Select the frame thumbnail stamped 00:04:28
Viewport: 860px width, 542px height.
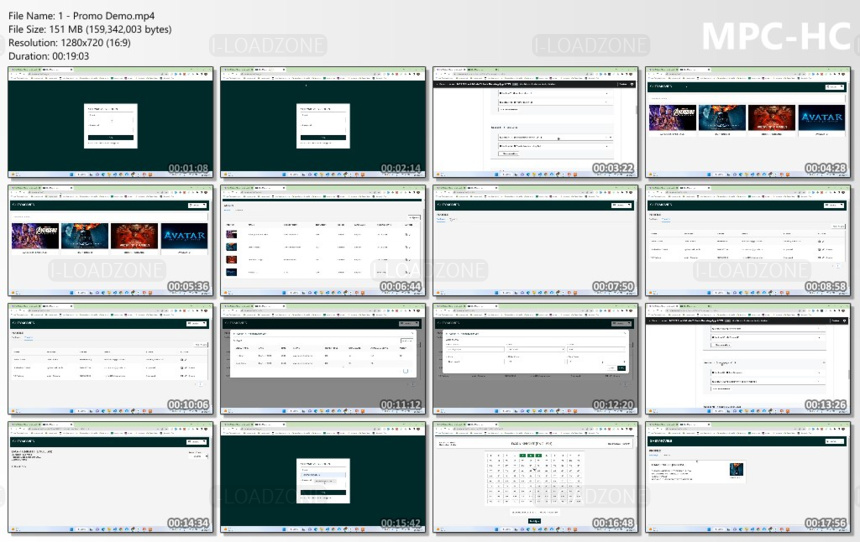click(x=748, y=122)
